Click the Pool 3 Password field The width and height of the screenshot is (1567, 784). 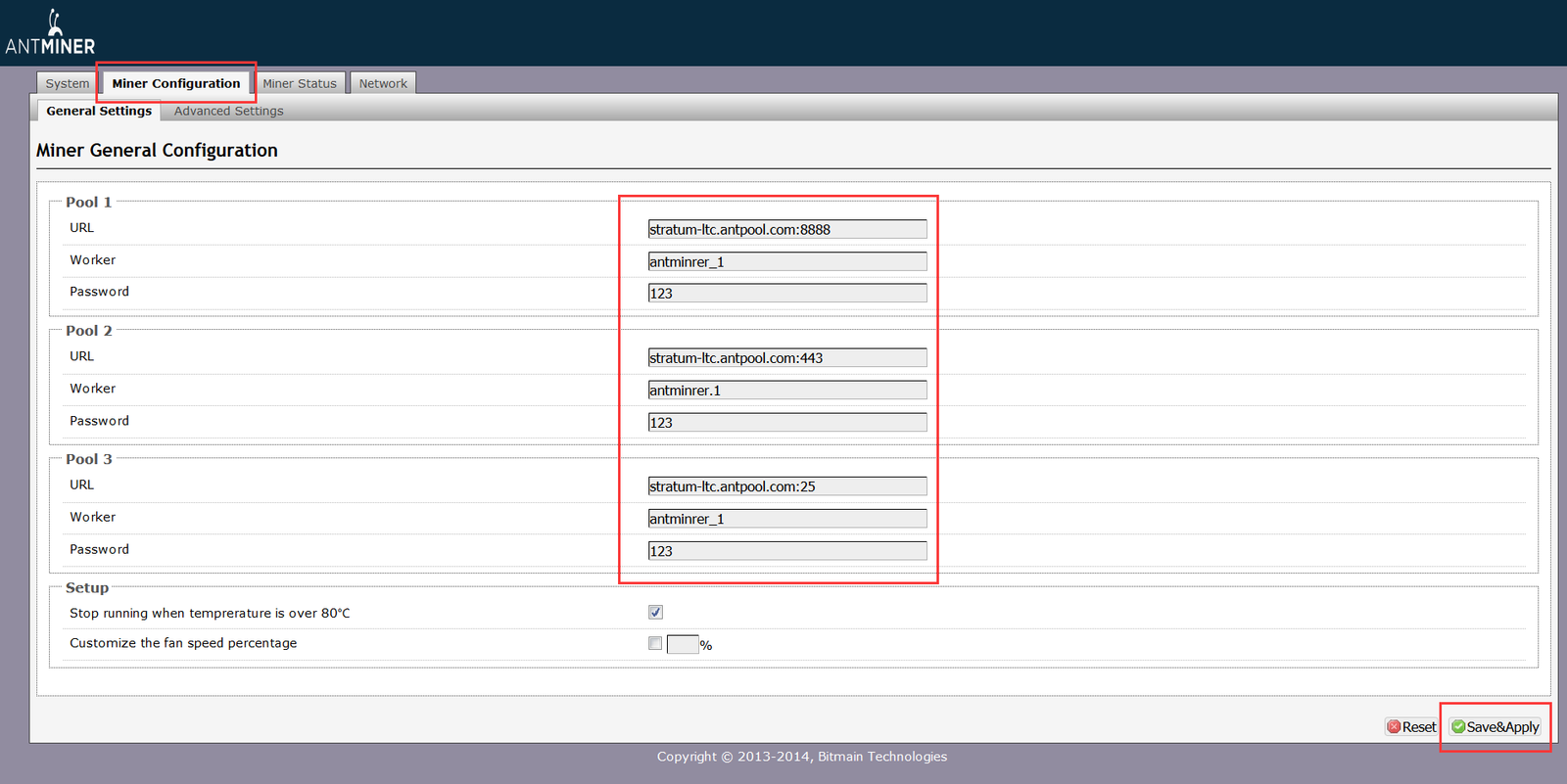pyautogui.click(x=787, y=551)
